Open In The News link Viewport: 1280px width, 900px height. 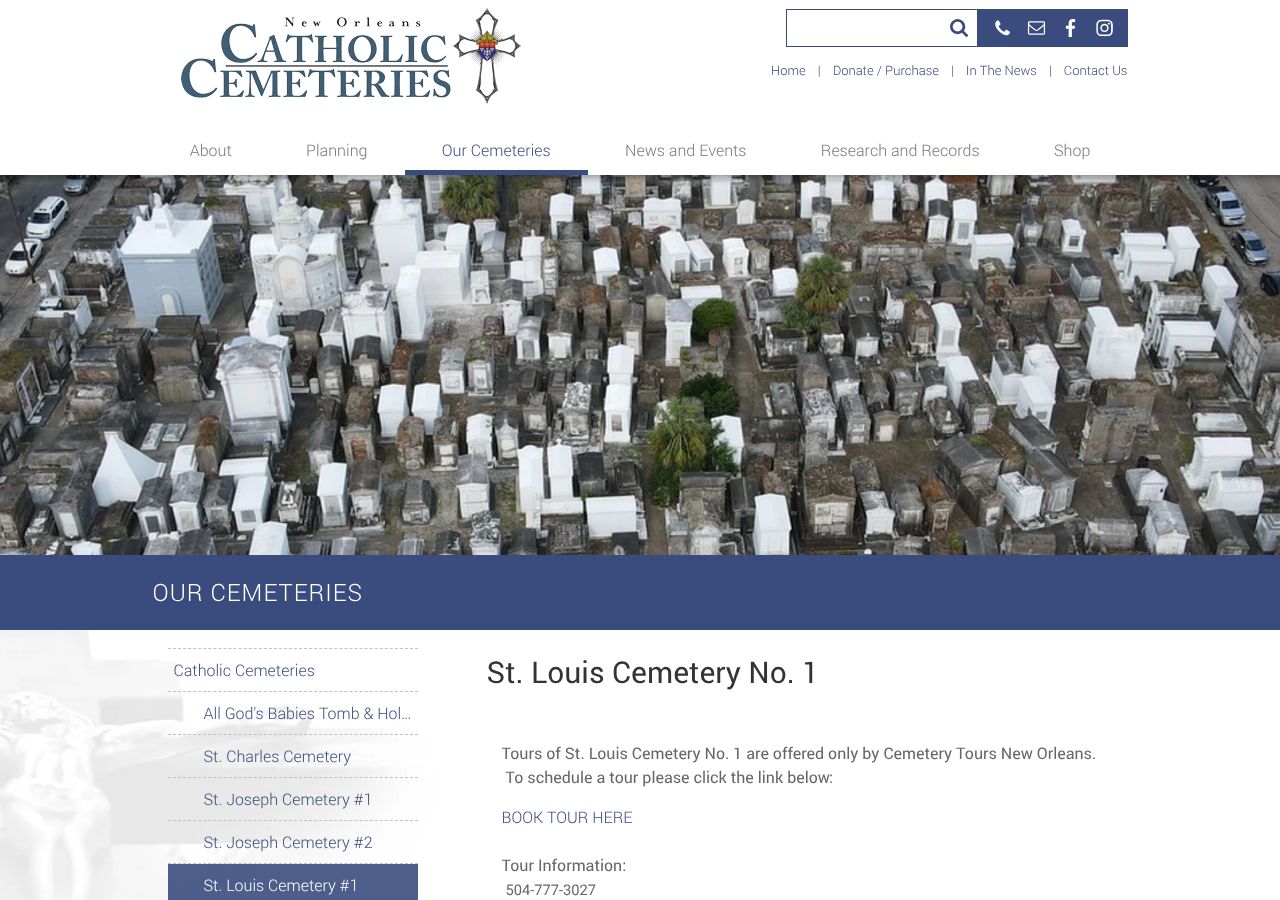pyautogui.click(x=1001, y=70)
